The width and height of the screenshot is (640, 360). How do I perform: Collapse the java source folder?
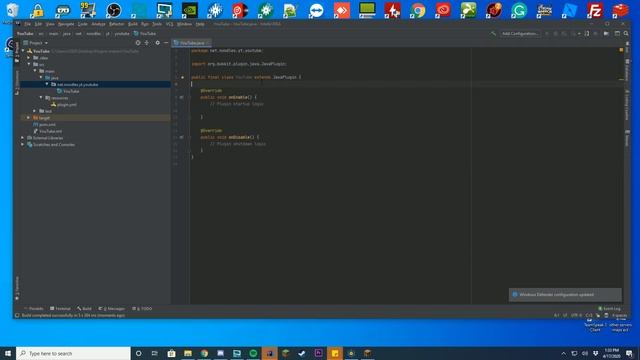click(x=41, y=77)
